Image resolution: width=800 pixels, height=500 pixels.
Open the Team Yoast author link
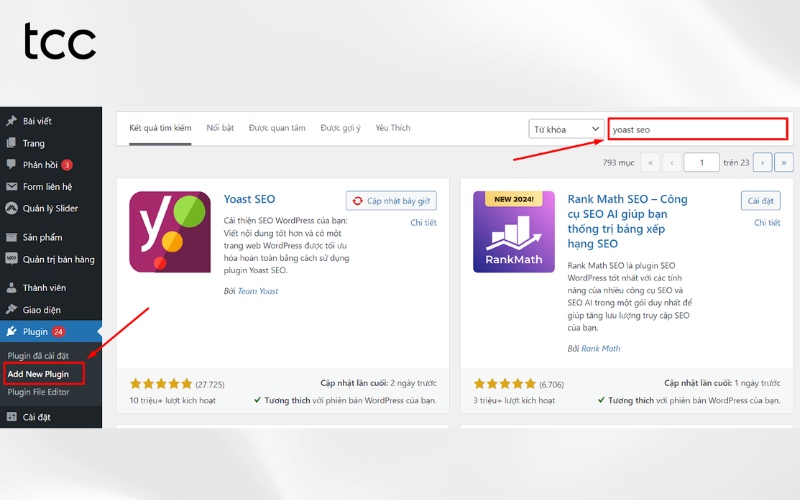pyautogui.click(x=258, y=291)
